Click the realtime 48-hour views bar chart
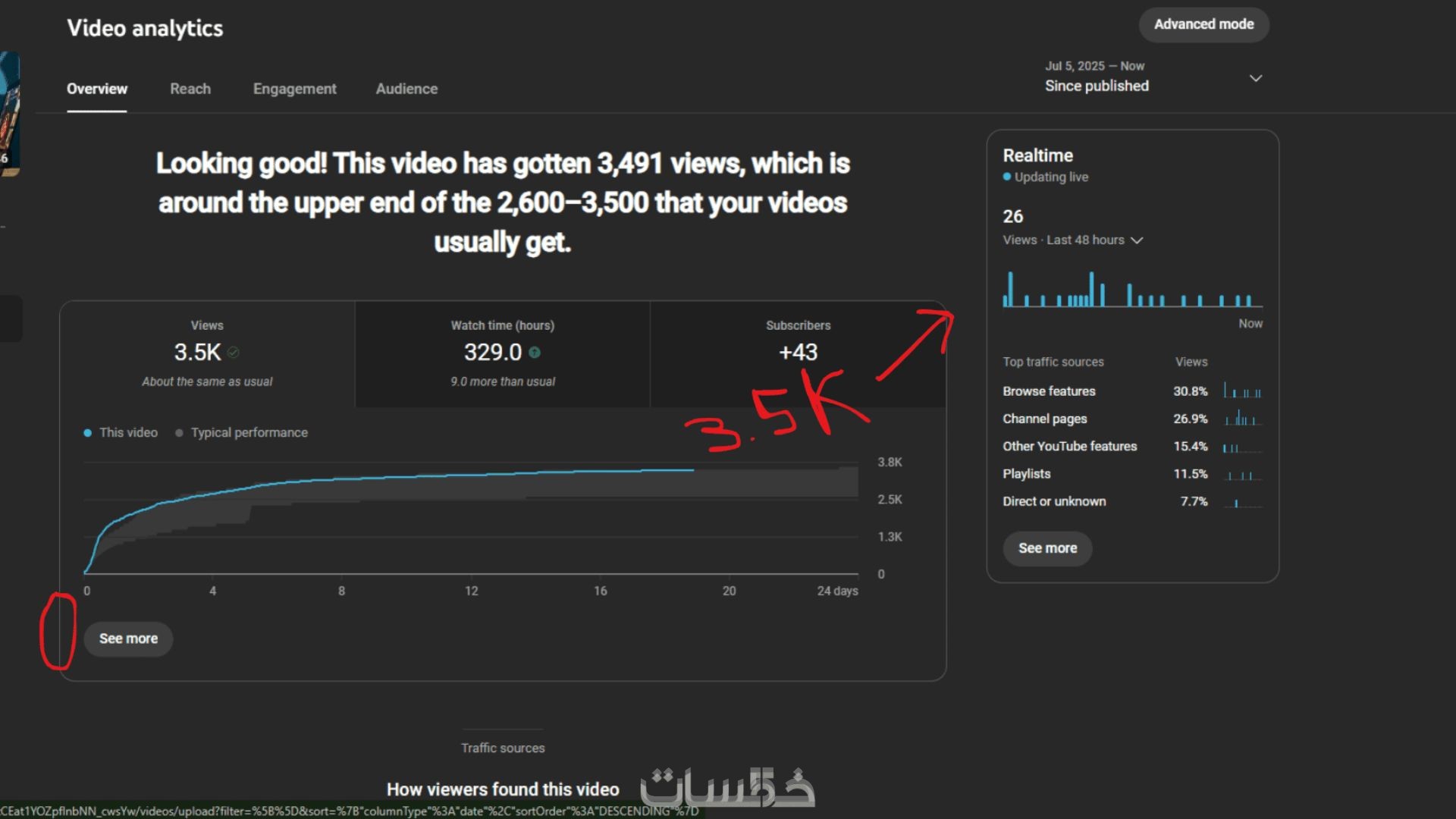 [x=1132, y=290]
